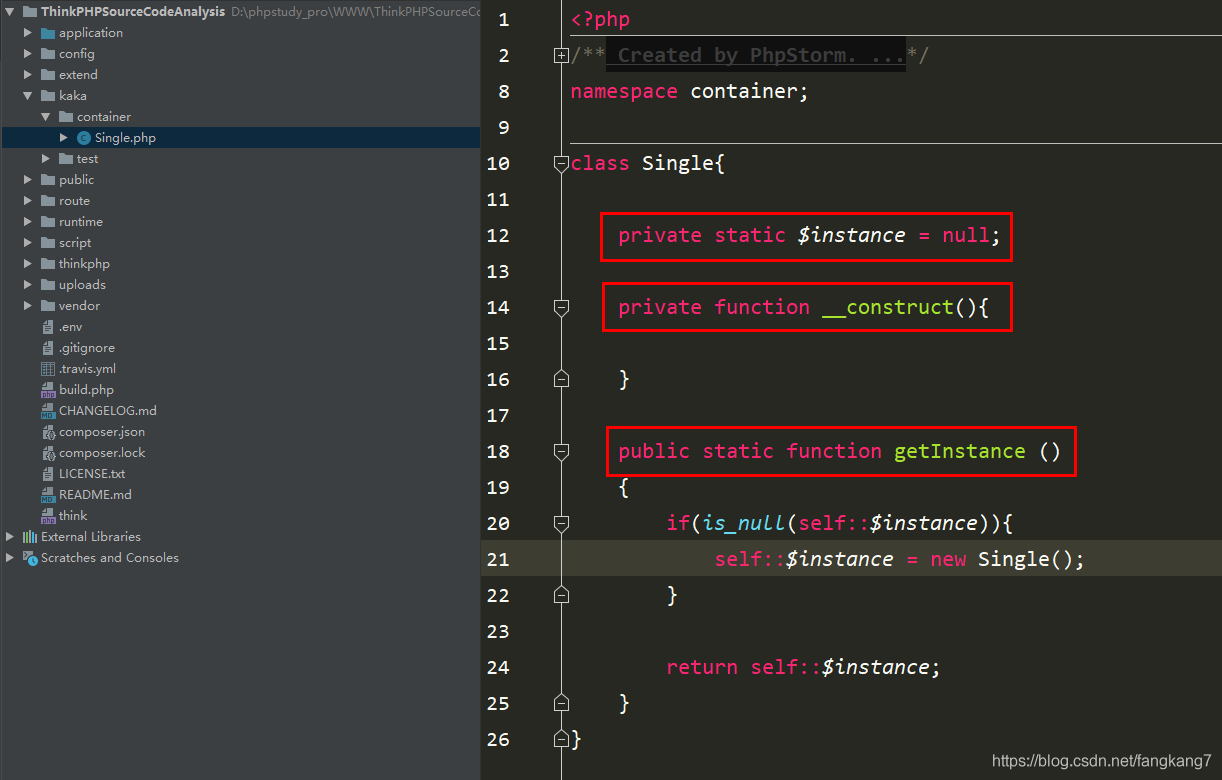The height and width of the screenshot is (780, 1222).
Task: Click the .env file icon
Action: [x=48, y=327]
